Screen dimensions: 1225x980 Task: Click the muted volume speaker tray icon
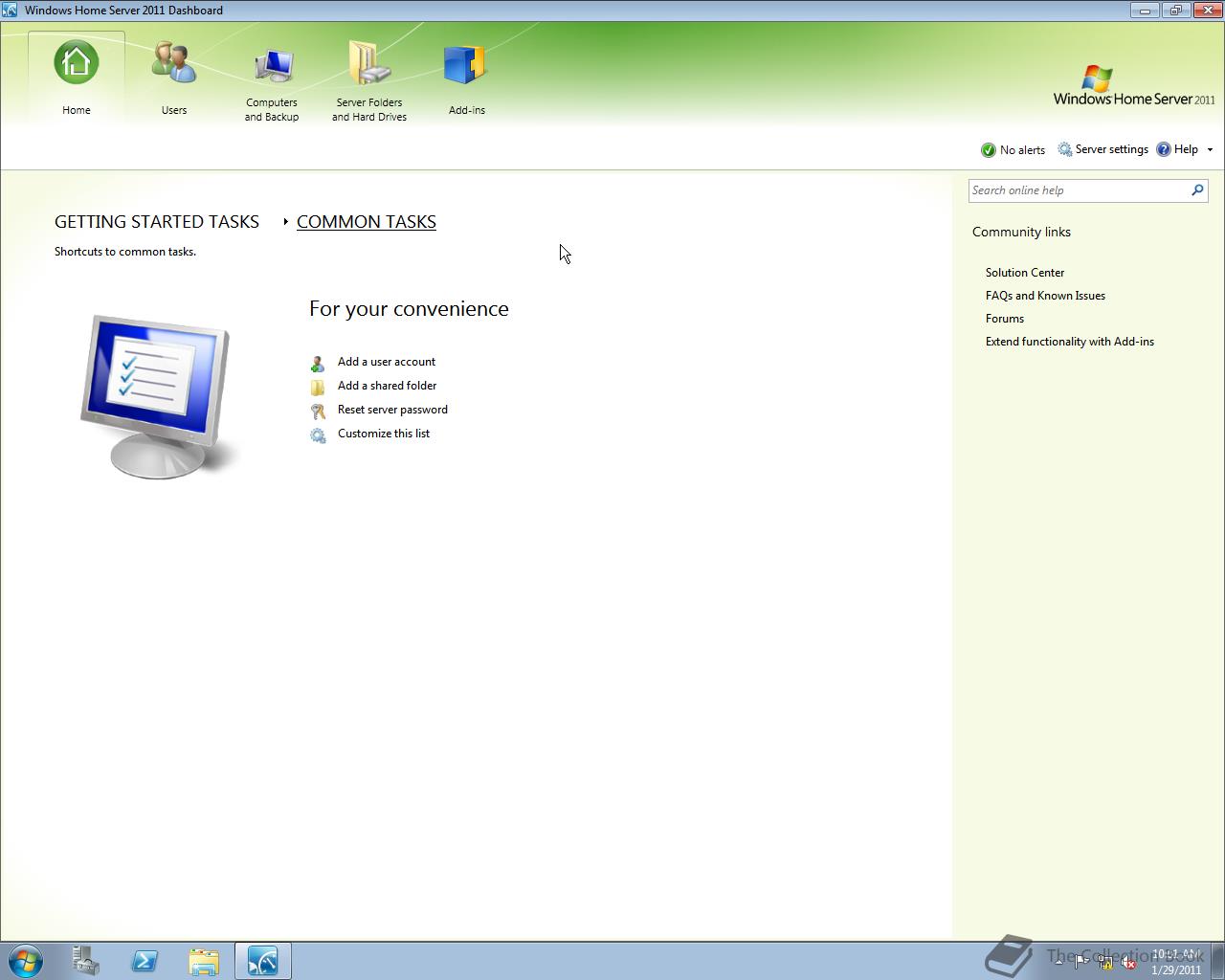click(x=1128, y=963)
